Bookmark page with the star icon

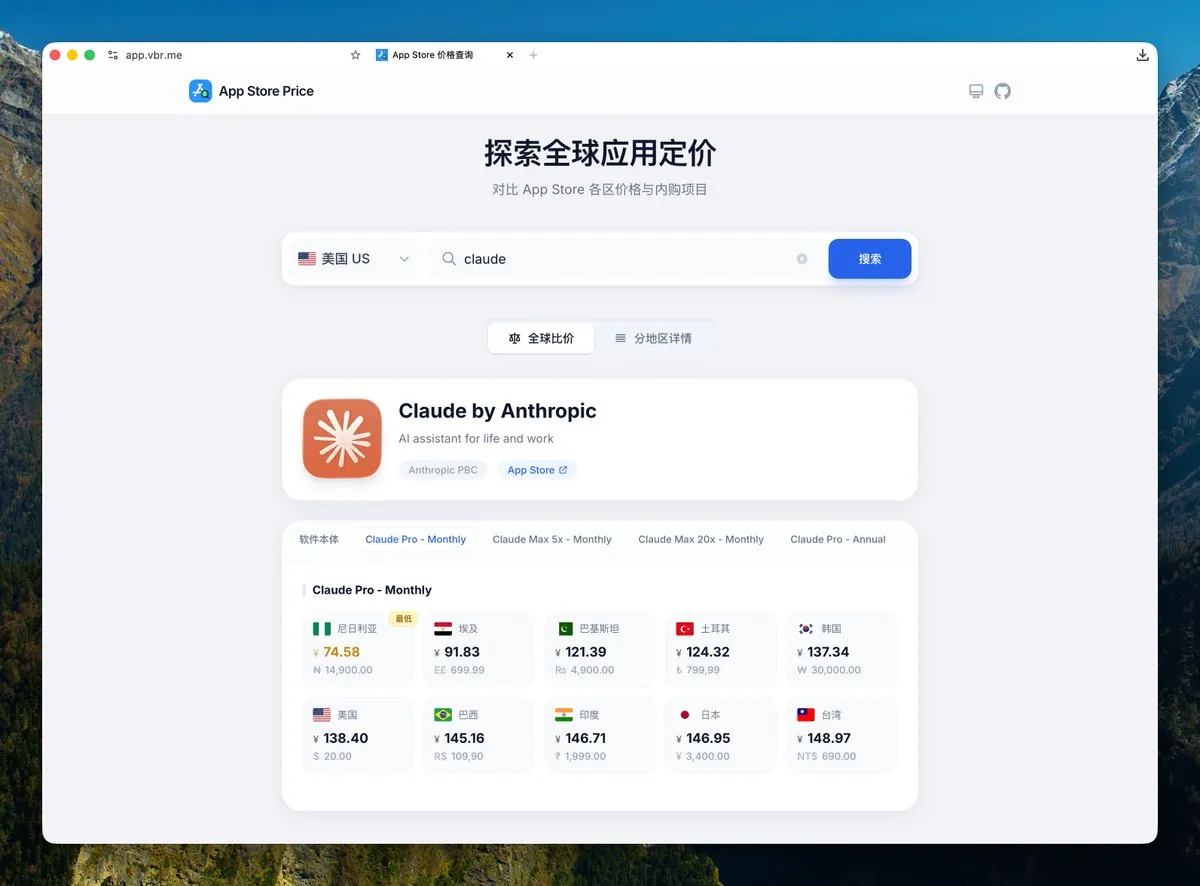(355, 55)
